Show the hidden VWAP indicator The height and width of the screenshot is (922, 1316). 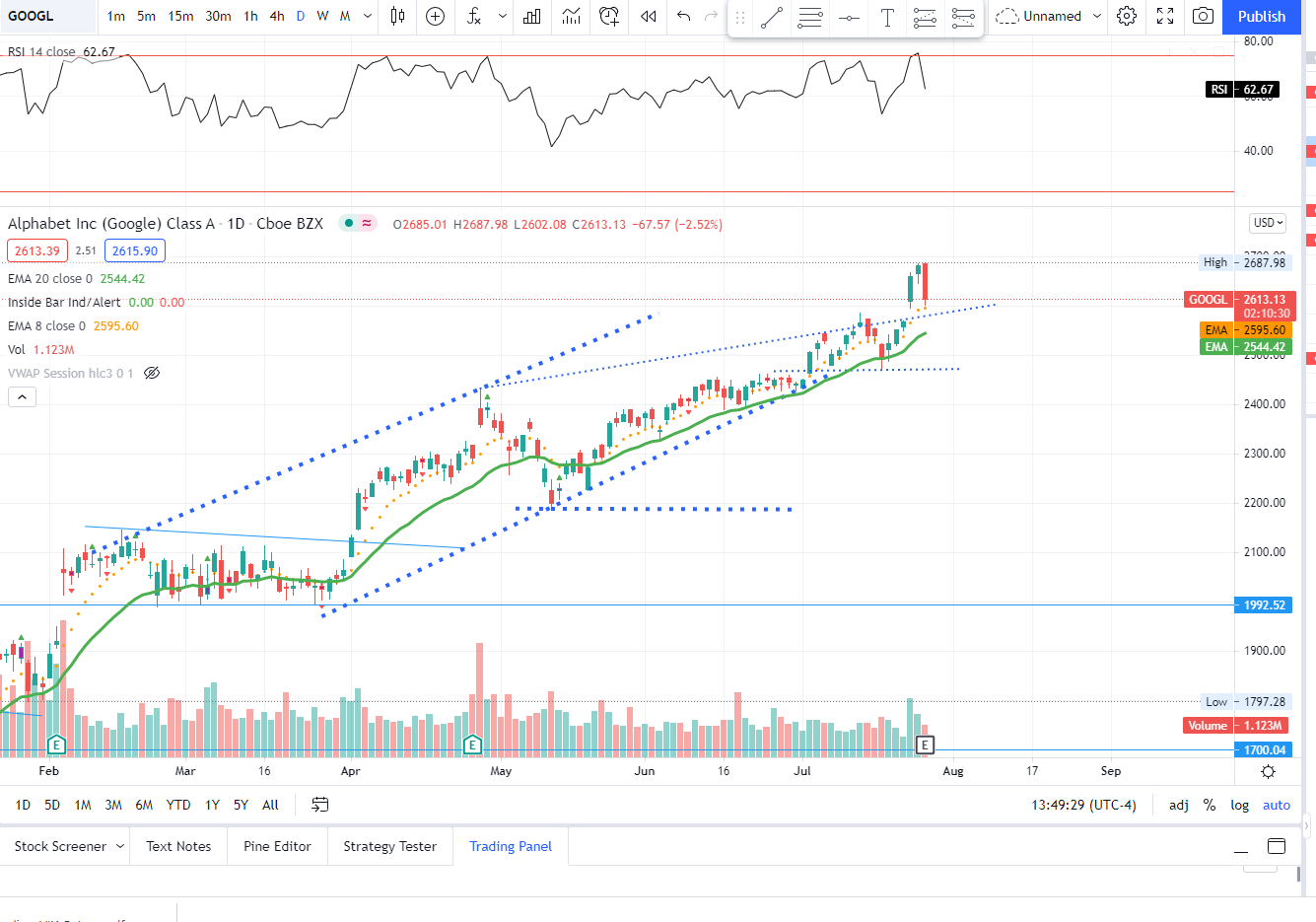152,373
